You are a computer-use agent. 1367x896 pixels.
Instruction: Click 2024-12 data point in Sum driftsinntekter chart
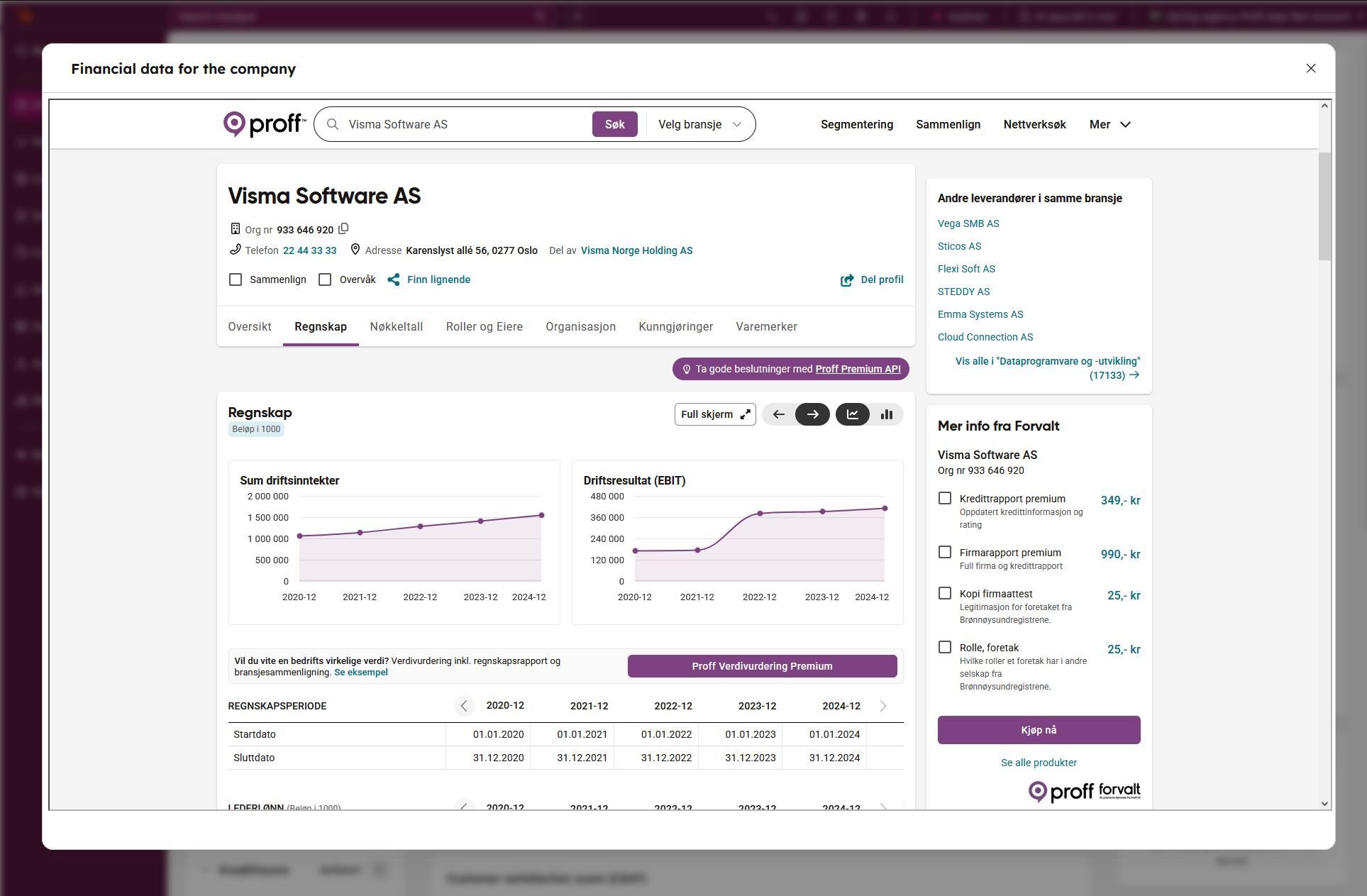[541, 515]
